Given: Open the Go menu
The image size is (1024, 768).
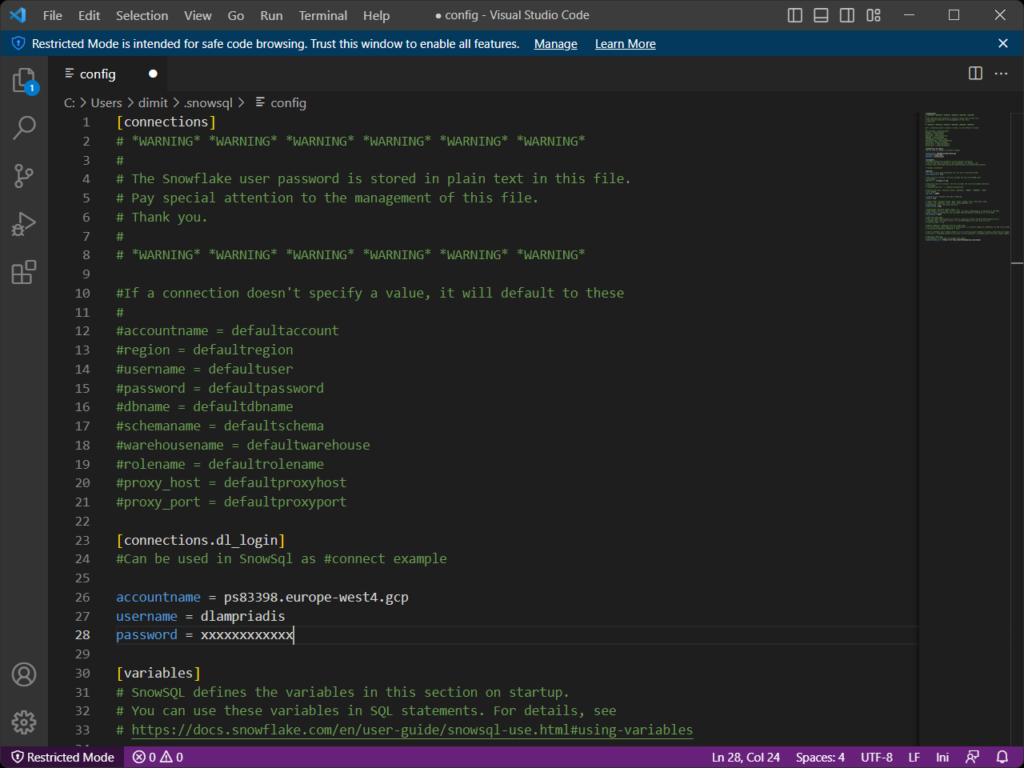Looking at the screenshot, I should [x=236, y=15].
